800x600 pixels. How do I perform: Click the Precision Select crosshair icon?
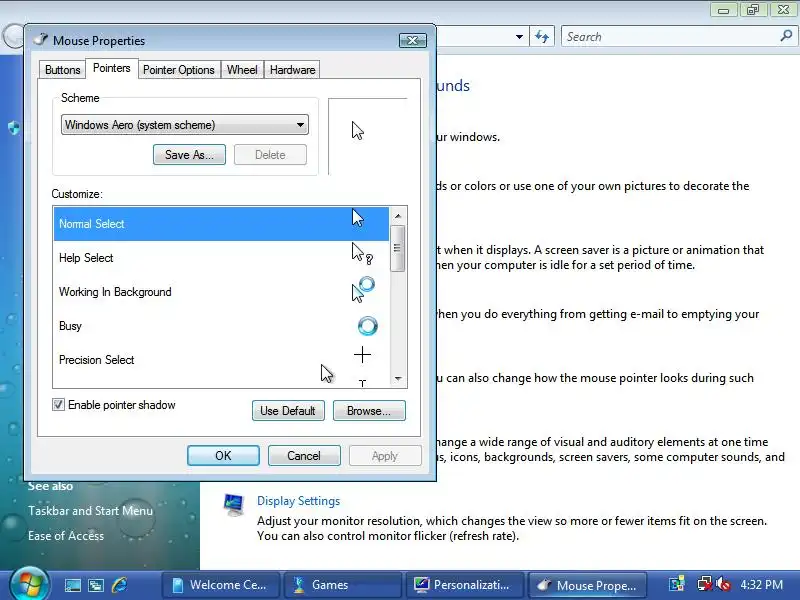362,355
